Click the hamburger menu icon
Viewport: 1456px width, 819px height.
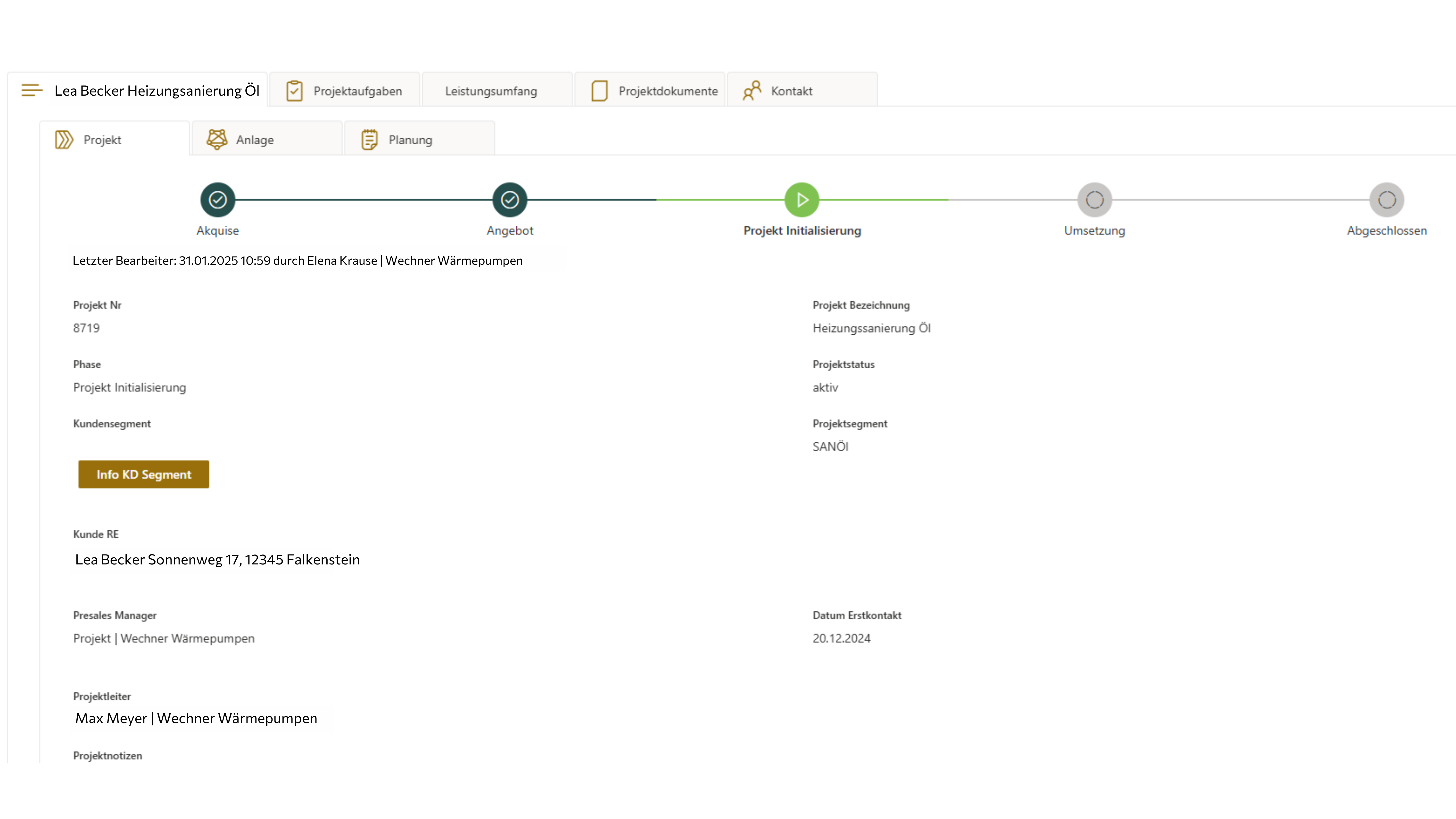32,91
